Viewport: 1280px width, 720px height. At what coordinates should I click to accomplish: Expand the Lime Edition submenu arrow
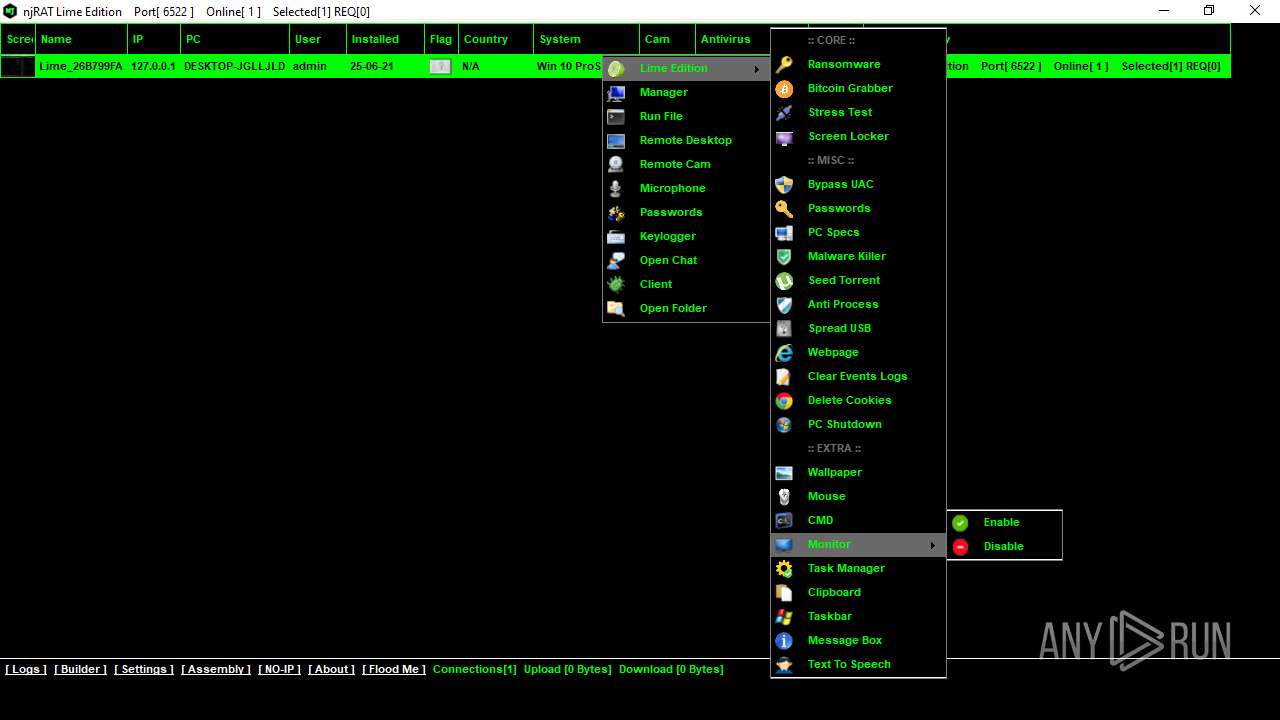[x=757, y=68]
